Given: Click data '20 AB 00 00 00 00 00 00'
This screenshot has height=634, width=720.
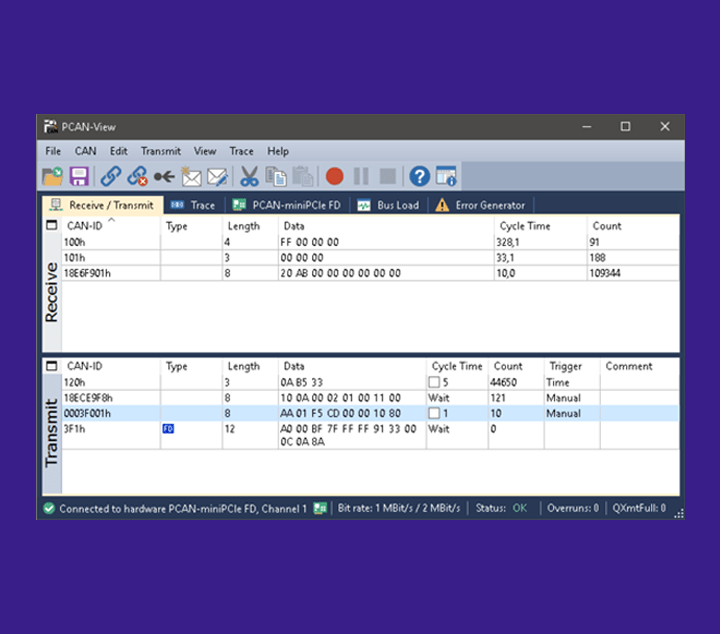Looking at the screenshot, I should click(340, 273).
